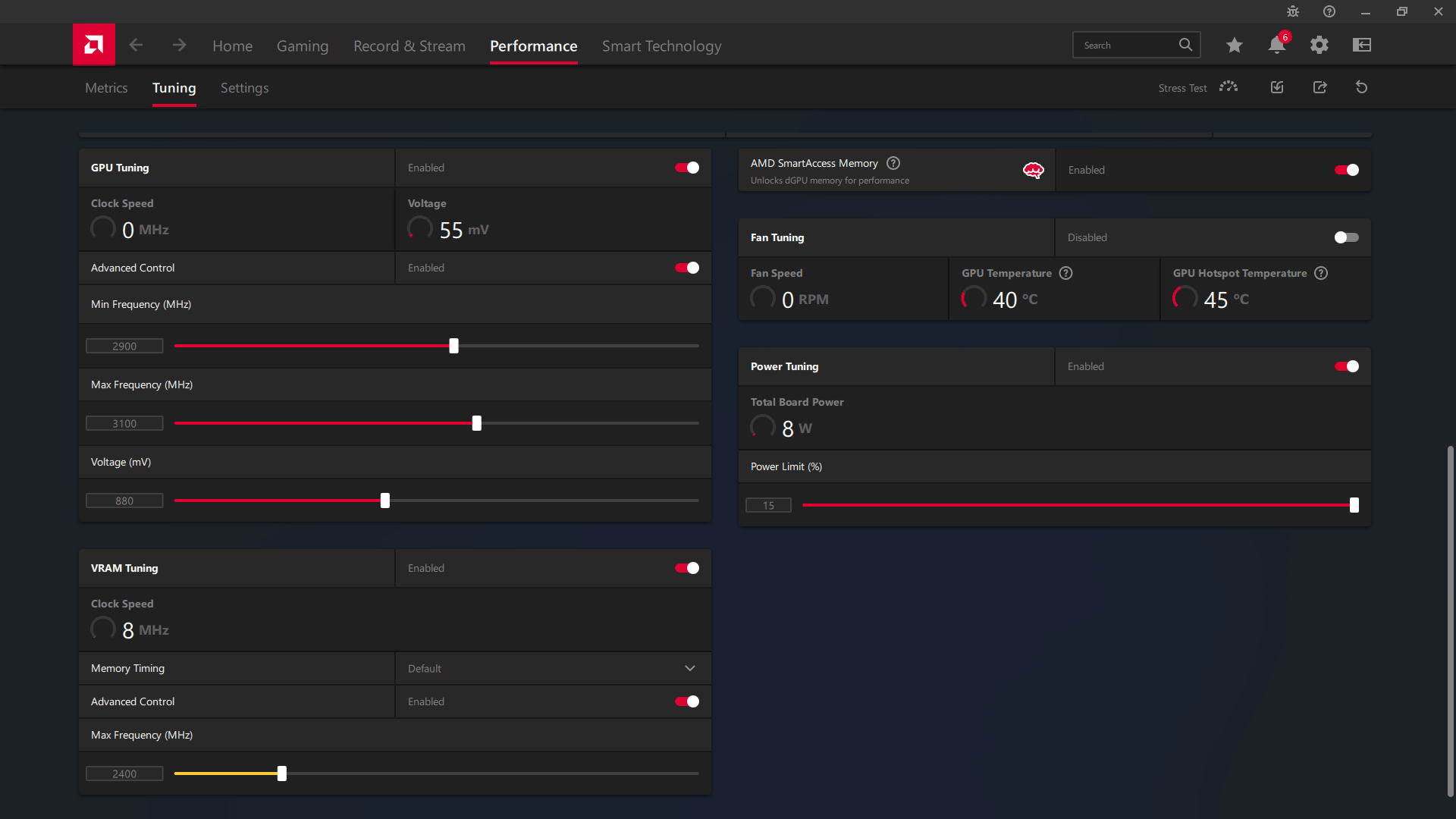The height and width of the screenshot is (819, 1456).
Task: Toggle the GPU Tuning enabled switch
Action: pyautogui.click(x=688, y=167)
